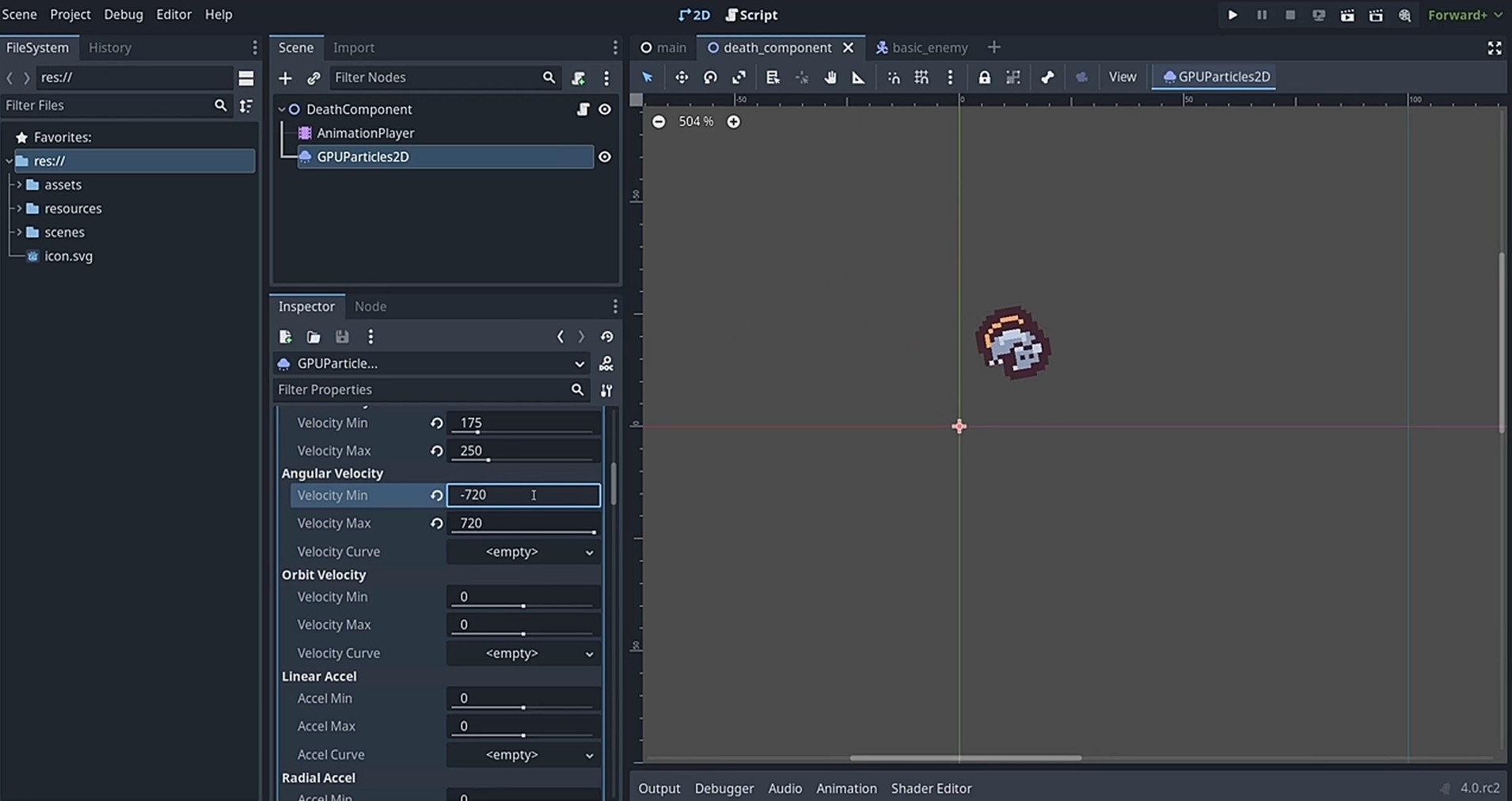Viewport: 1512px width, 801px height.
Task: Activate the Pan Mode hand tool
Action: pyautogui.click(x=830, y=78)
